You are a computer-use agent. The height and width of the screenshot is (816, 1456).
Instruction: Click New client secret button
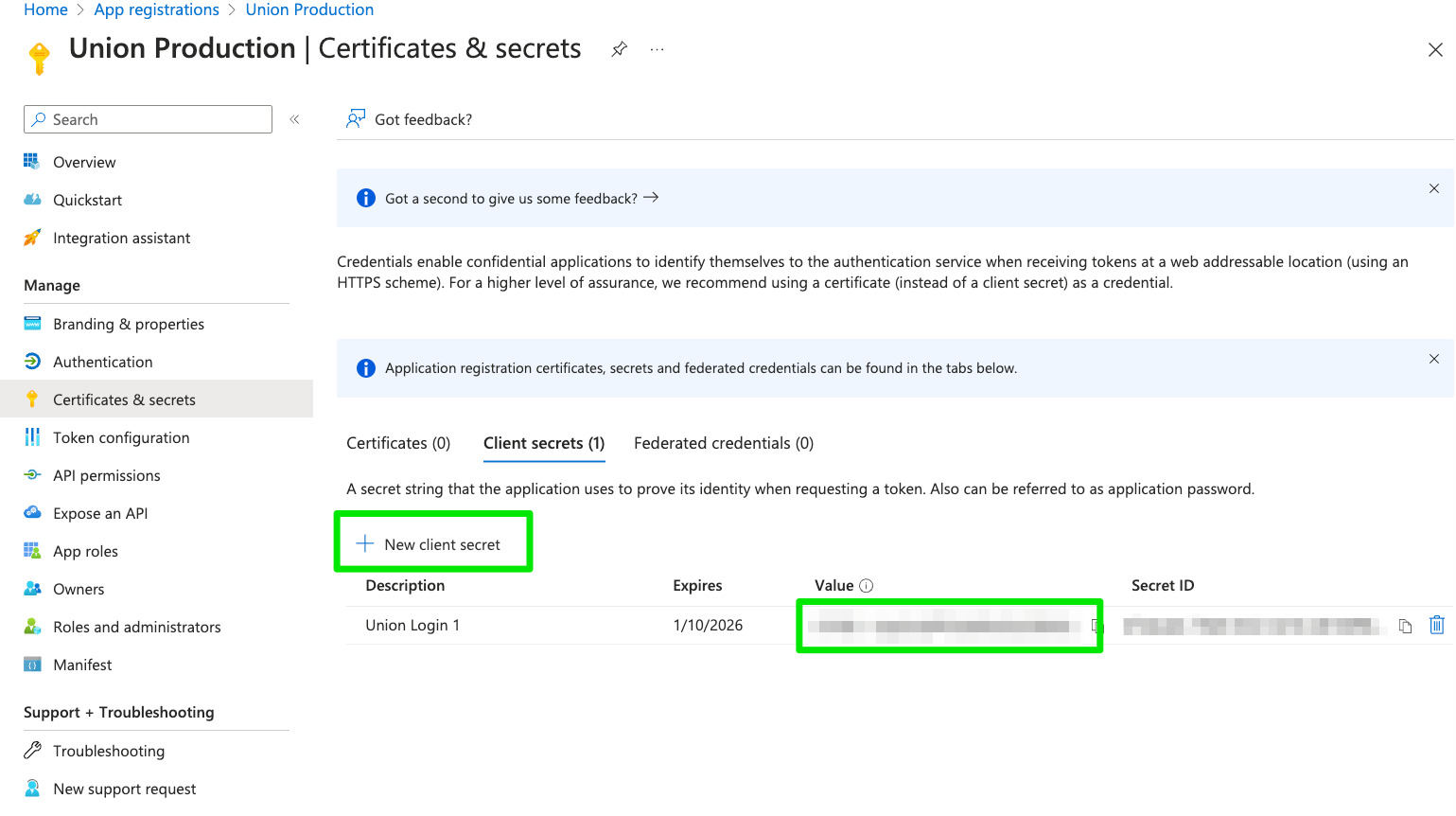(x=432, y=544)
